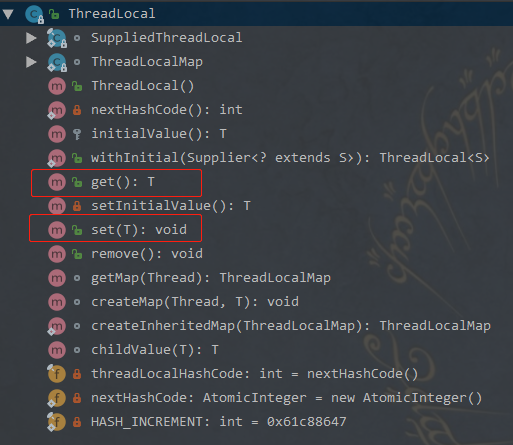Select the ThreadLocal root class name
This screenshot has width=513, height=445.
[112, 14]
